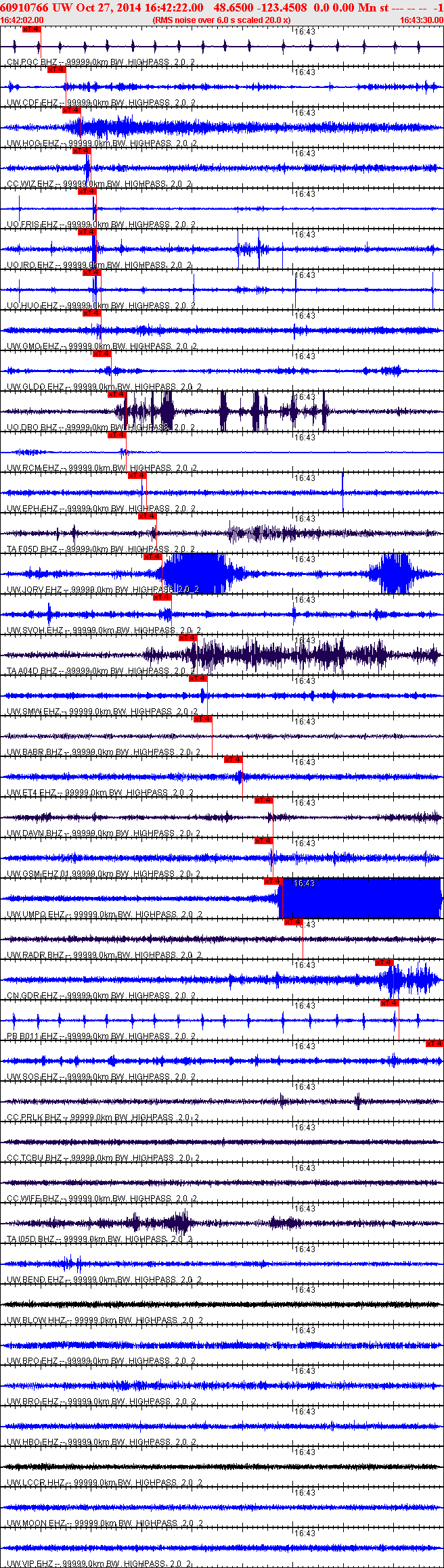
Task: Click red pick marker on TA.A04D trace
Action: pyautogui.click(x=188, y=638)
